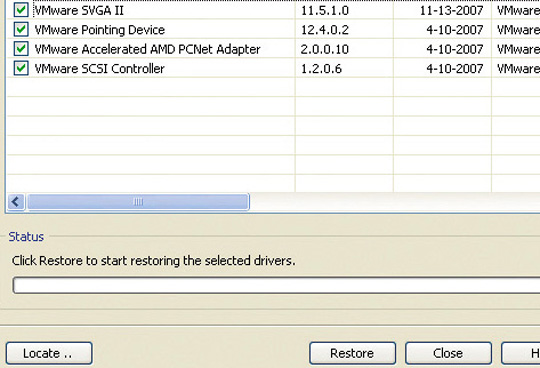Select the VMware SCSI Controller name

coord(100,69)
